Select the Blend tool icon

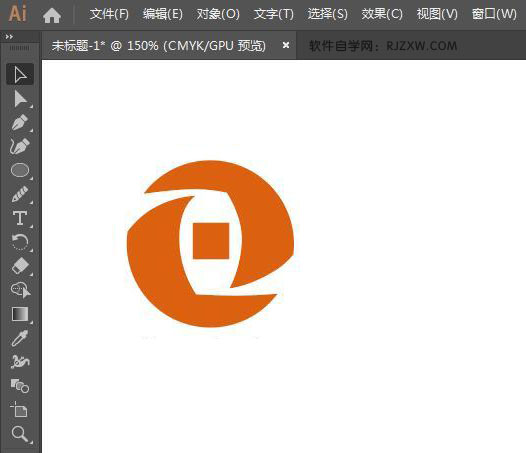[20, 386]
